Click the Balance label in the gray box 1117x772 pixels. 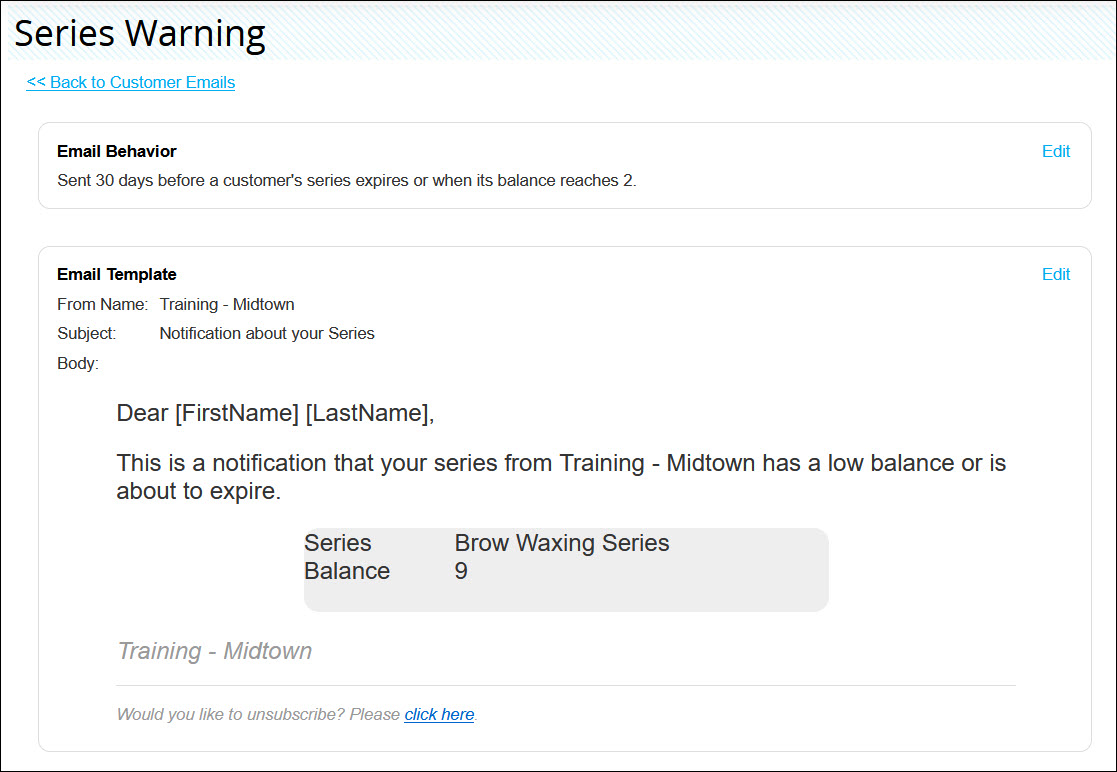[x=347, y=571]
